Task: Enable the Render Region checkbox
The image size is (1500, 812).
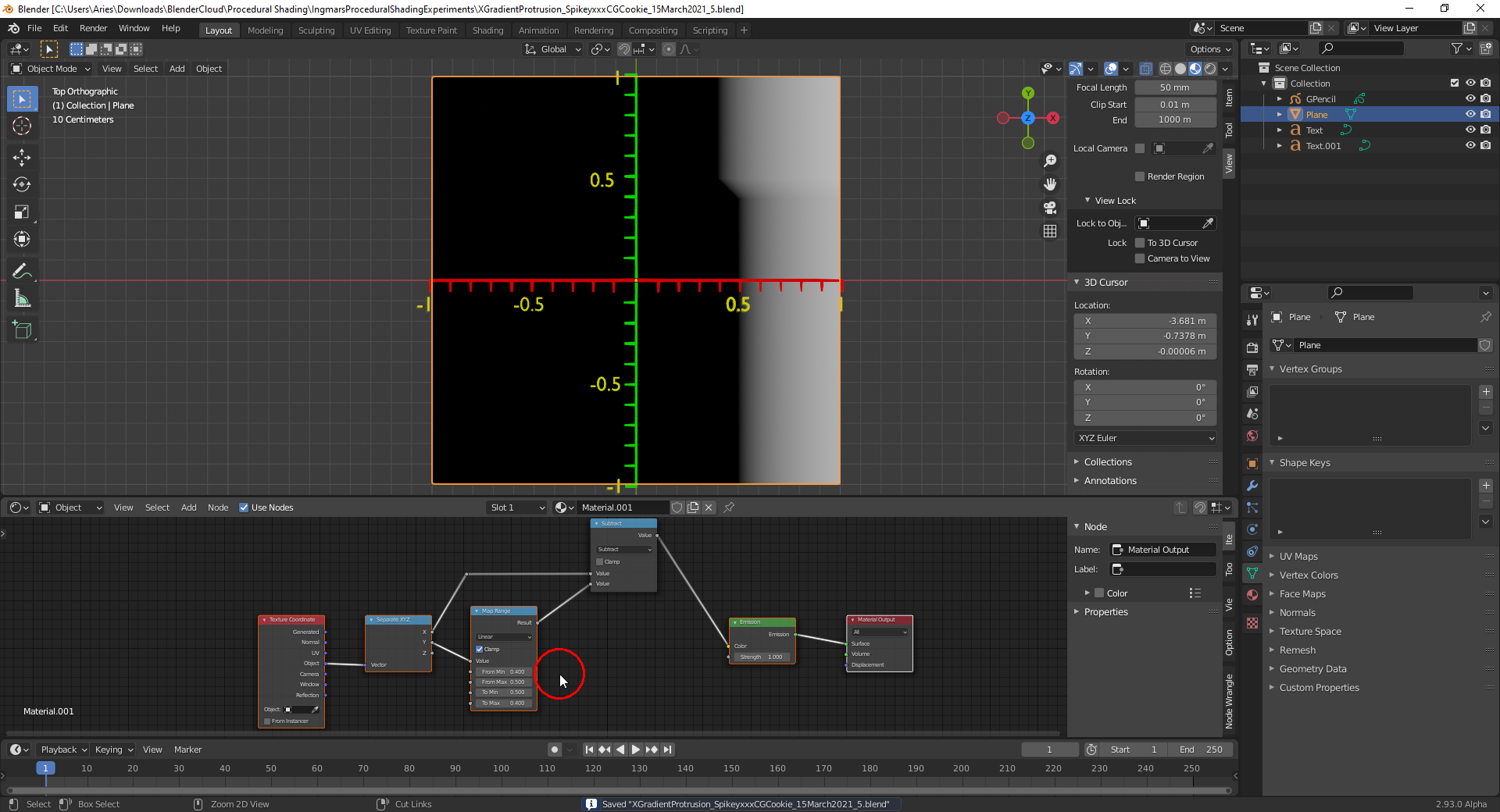Action: pyautogui.click(x=1140, y=176)
